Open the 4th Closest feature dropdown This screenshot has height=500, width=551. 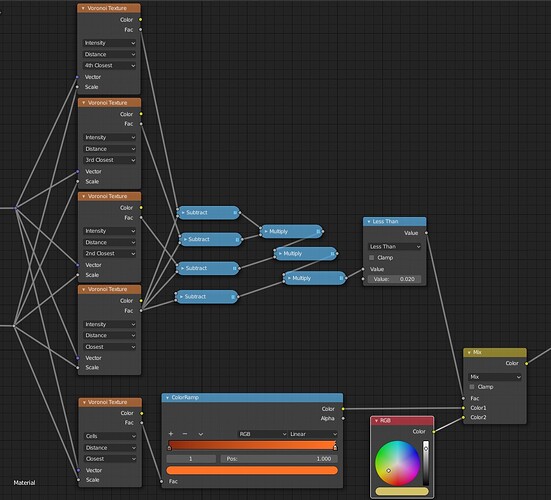(x=110, y=65)
